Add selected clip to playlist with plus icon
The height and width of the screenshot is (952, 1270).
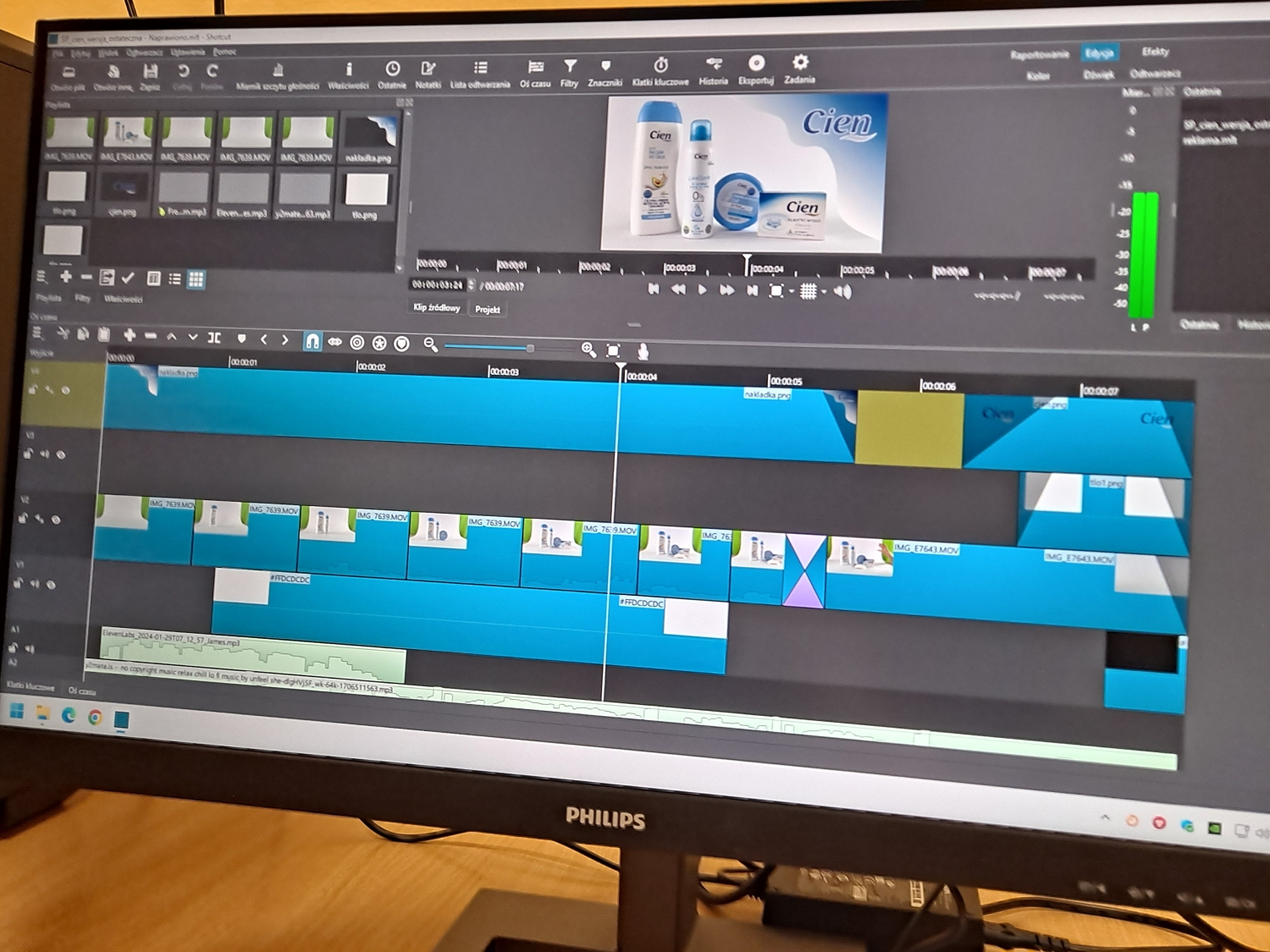click(x=66, y=277)
